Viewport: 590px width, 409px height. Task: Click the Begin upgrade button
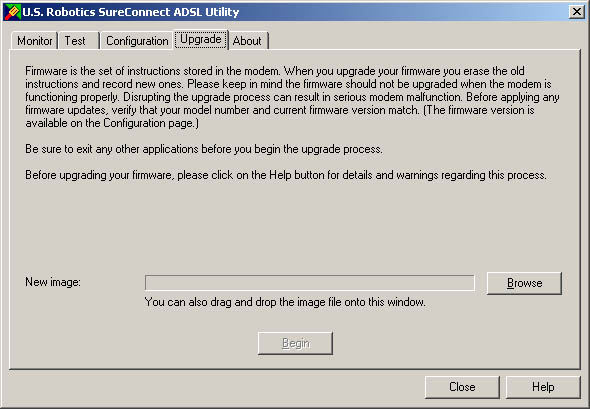[295, 343]
